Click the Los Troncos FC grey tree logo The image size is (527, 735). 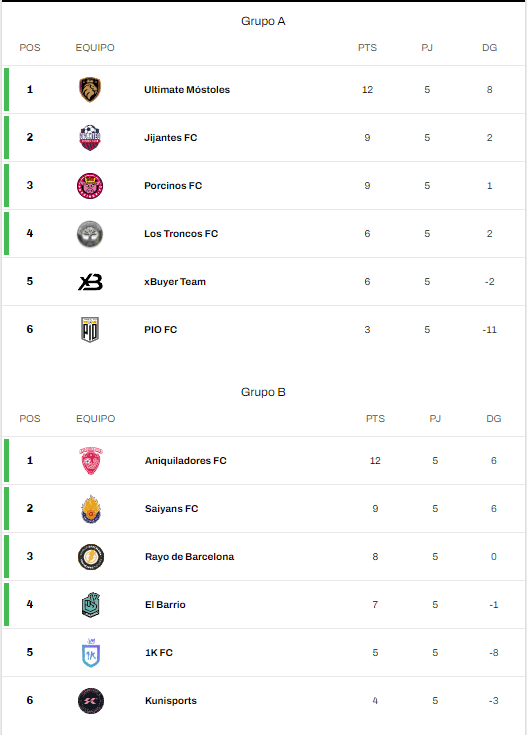[x=90, y=234]
